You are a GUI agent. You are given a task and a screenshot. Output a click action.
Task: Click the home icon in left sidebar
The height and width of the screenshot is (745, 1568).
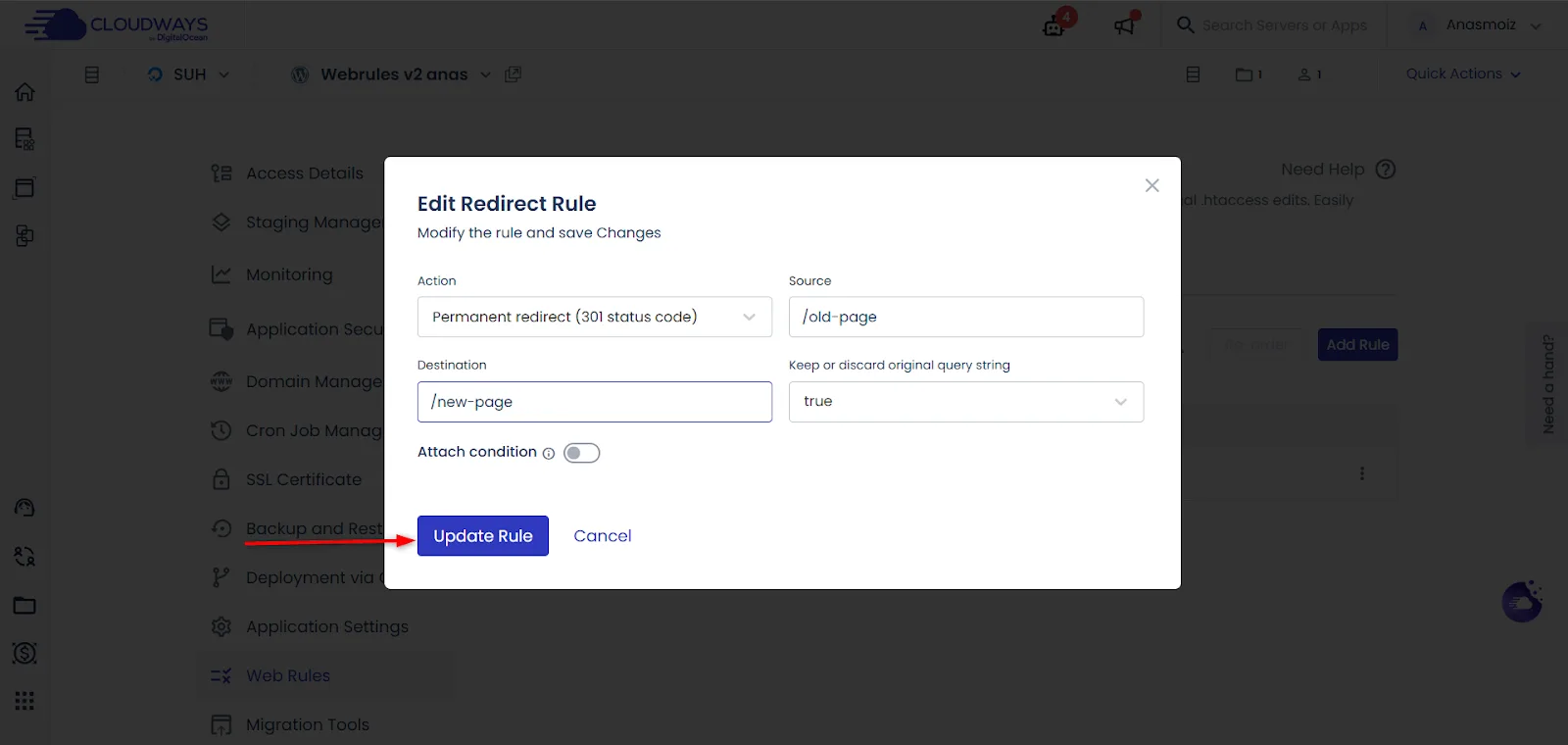click(x=24, y=91)
